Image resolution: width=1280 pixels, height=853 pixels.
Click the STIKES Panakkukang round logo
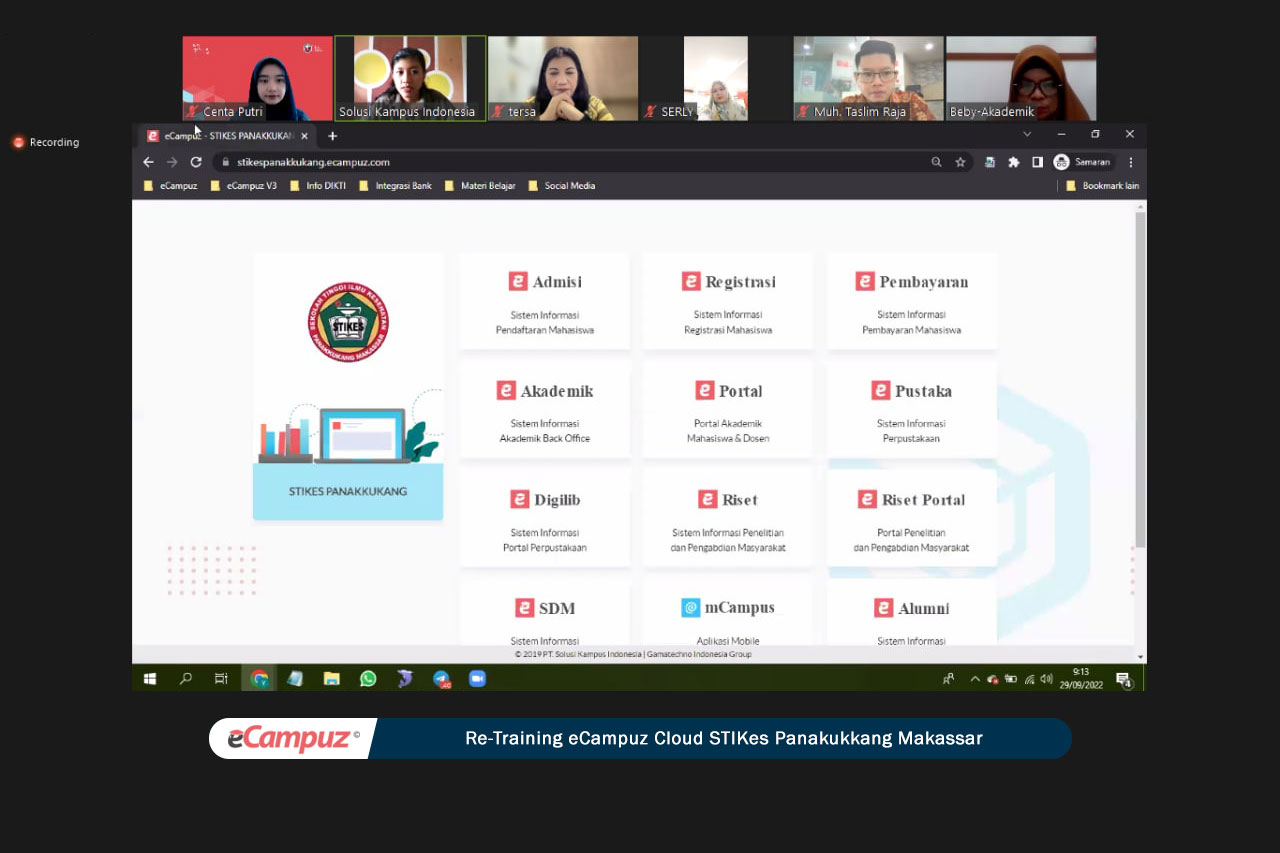coord(348,322)
